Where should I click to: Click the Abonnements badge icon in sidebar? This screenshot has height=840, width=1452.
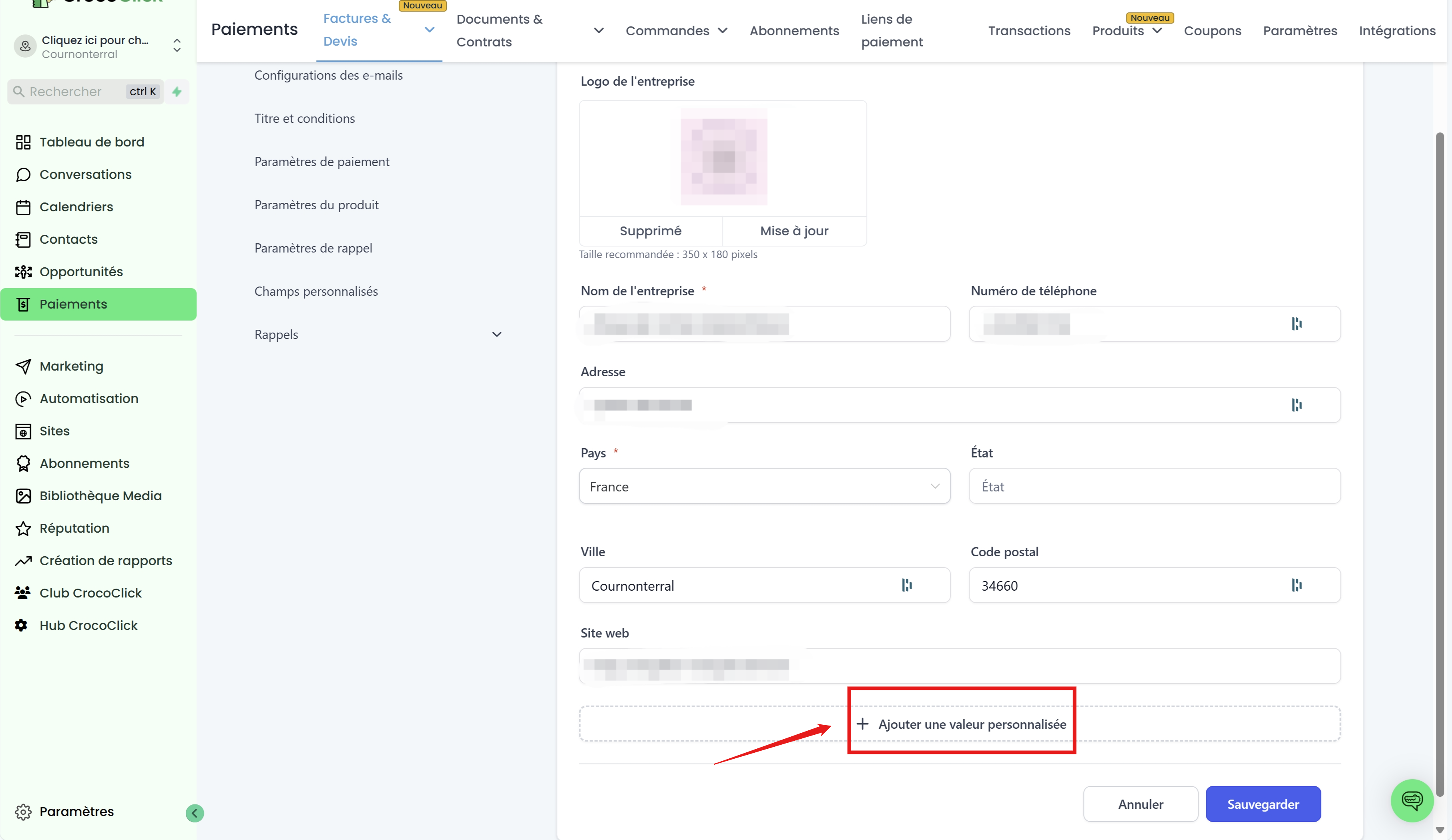click(x=23, y=463)
